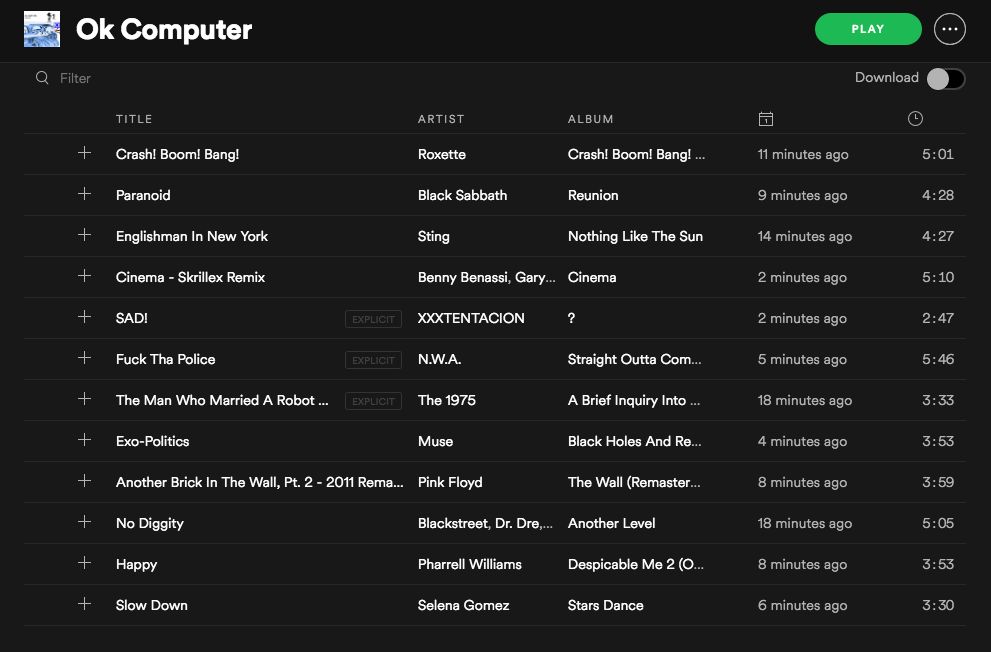Click the EXPLICIT badge on Fuck Tha Police
This screenshot has height=652, width=991.
click(373, 360)
